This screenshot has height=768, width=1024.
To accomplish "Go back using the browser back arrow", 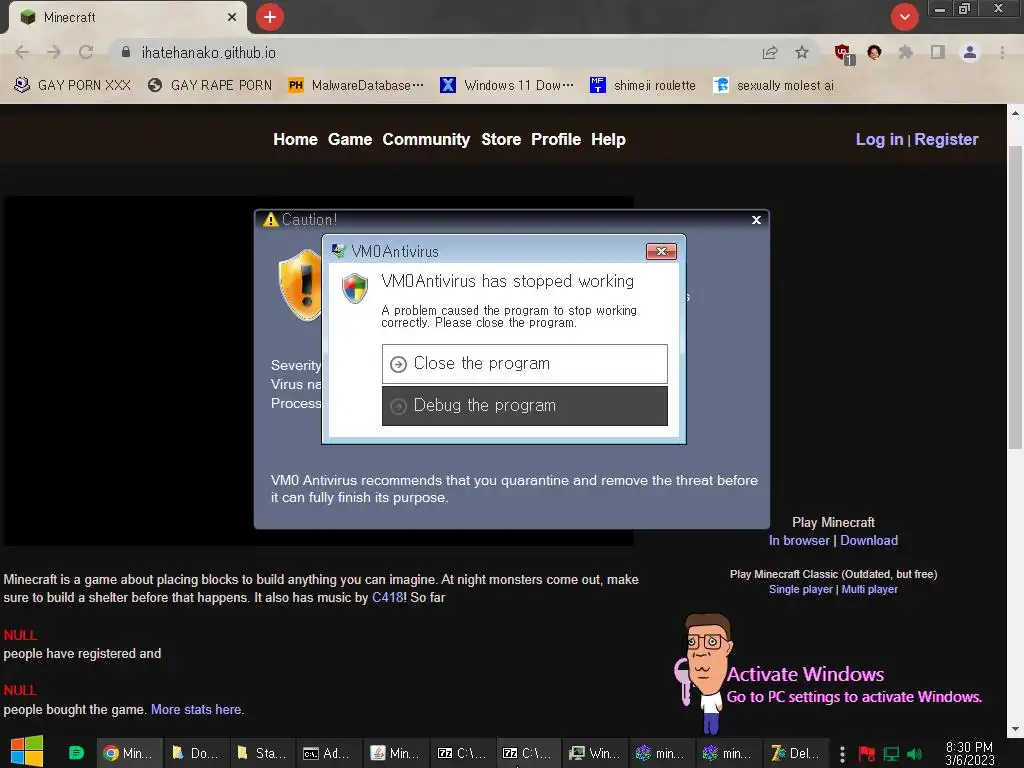I will (22, 52).
